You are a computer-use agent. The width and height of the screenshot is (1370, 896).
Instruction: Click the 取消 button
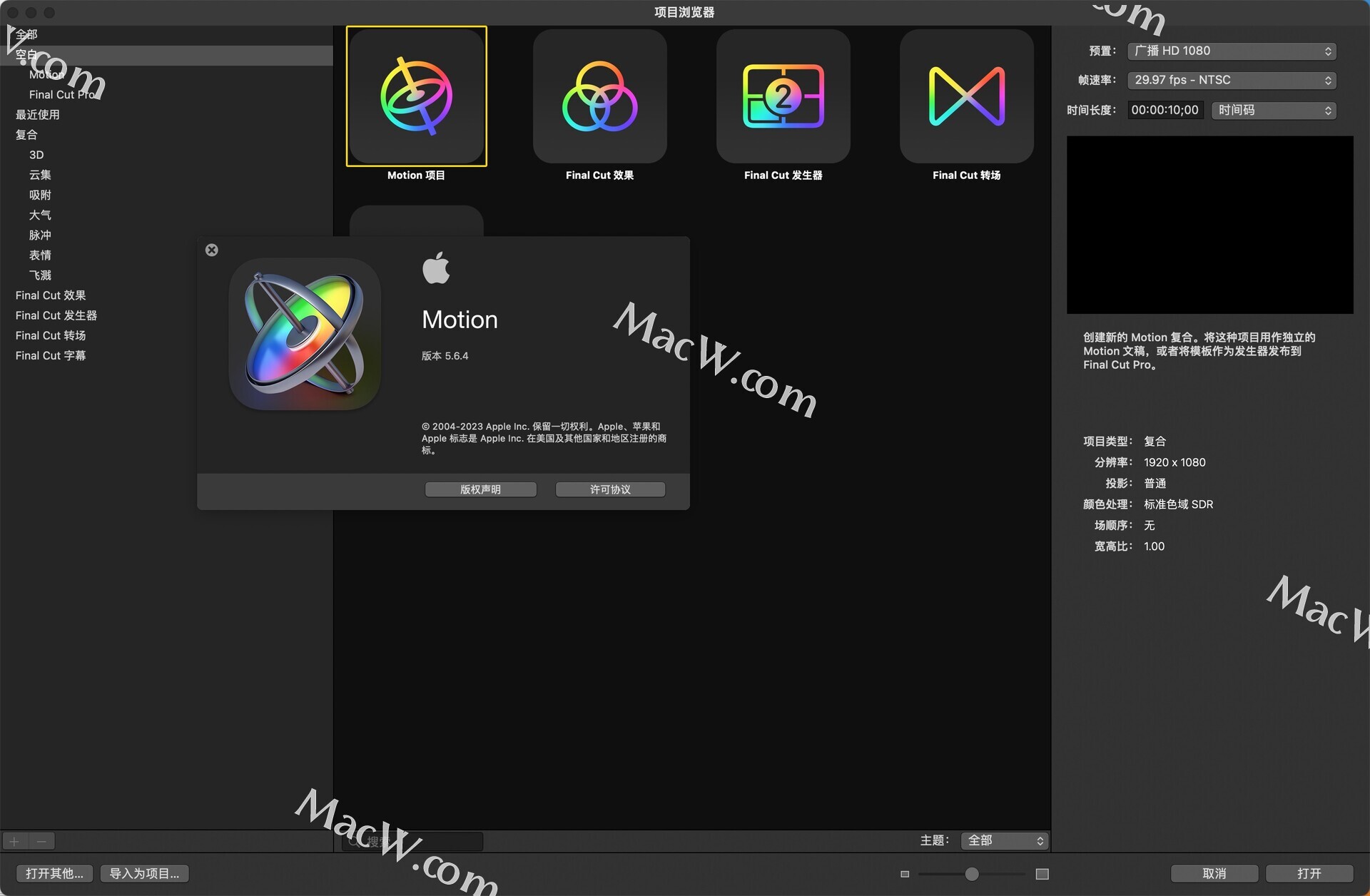(x=1214, y=873)
